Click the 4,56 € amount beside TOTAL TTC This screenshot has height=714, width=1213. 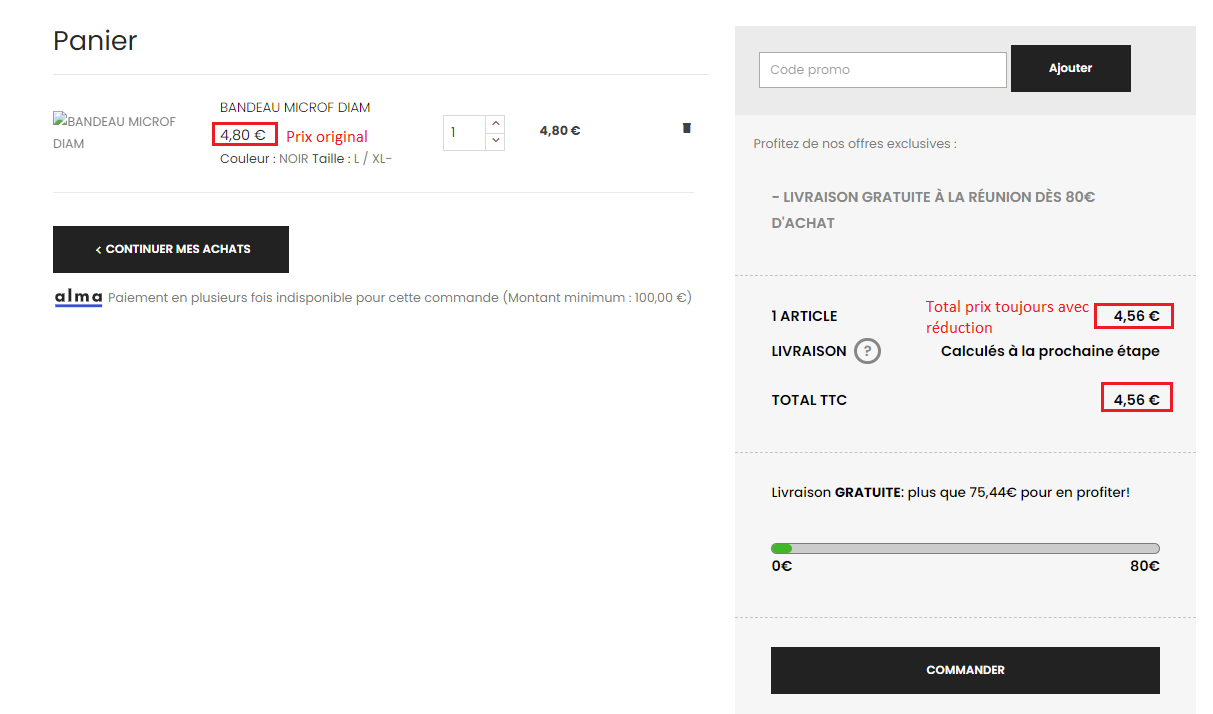pyautogui.click(x=1136, y=400)
